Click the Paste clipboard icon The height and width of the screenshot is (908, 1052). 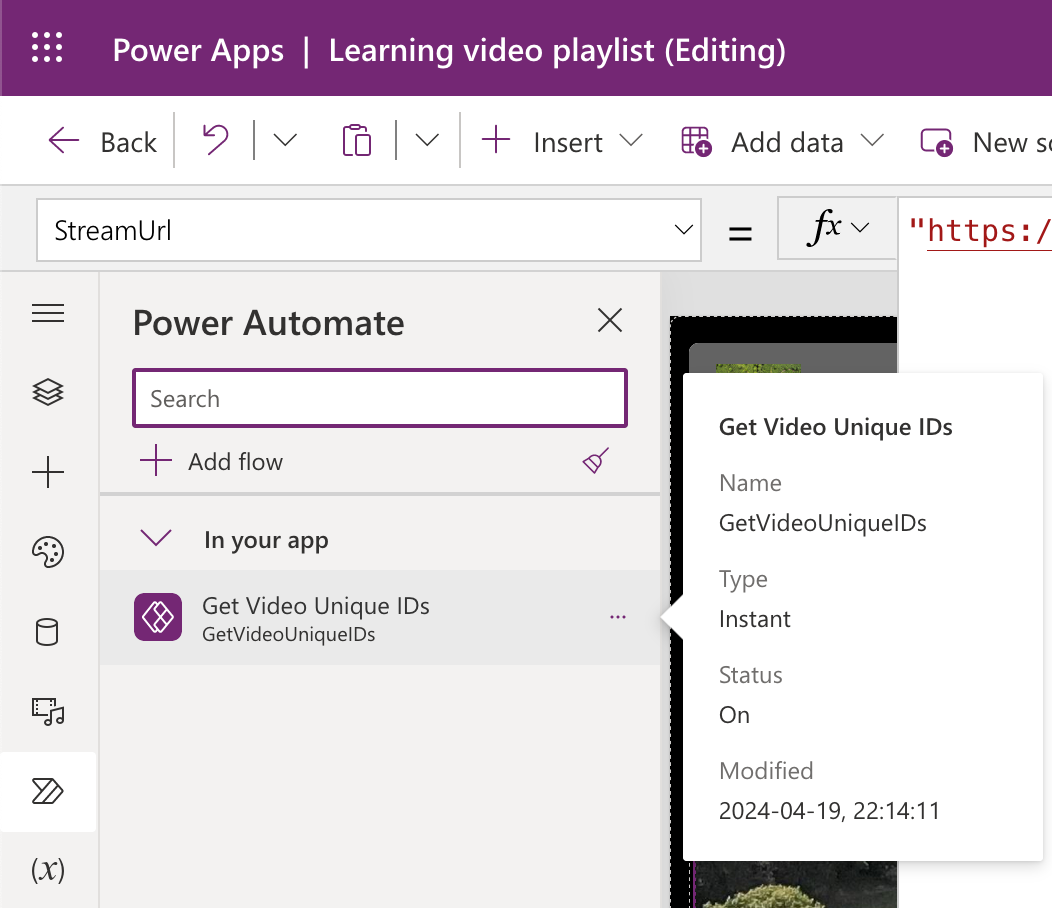pyautogui.click(x=356, y=140)
